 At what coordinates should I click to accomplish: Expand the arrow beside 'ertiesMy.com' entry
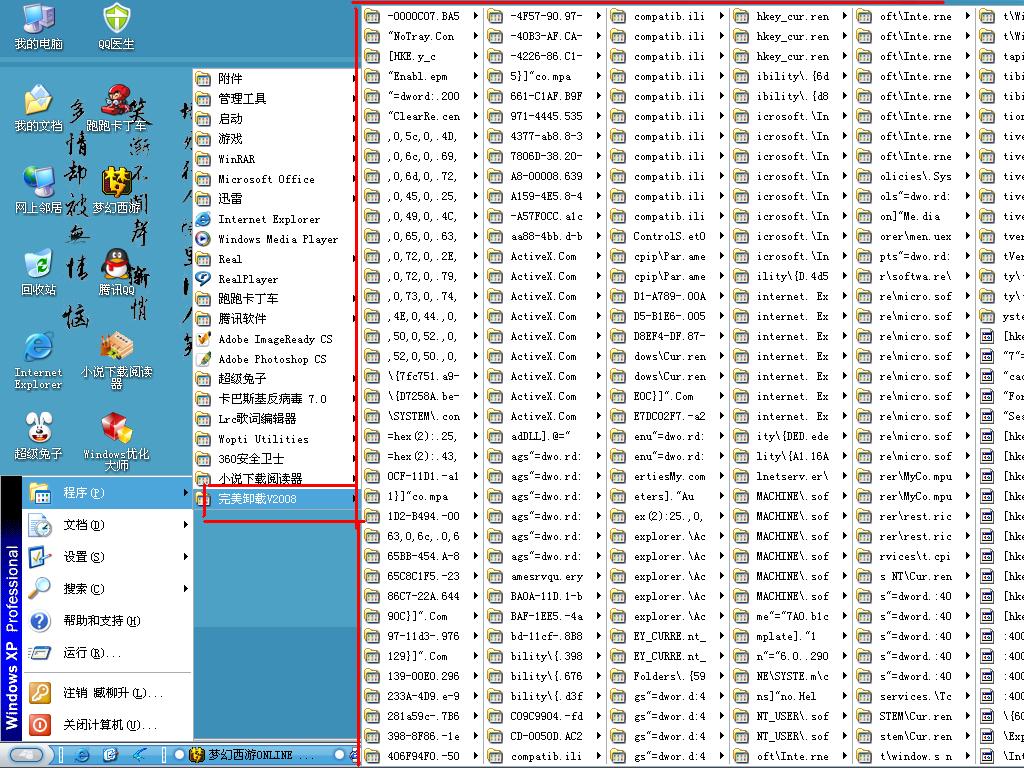click(x=721, y=476)
